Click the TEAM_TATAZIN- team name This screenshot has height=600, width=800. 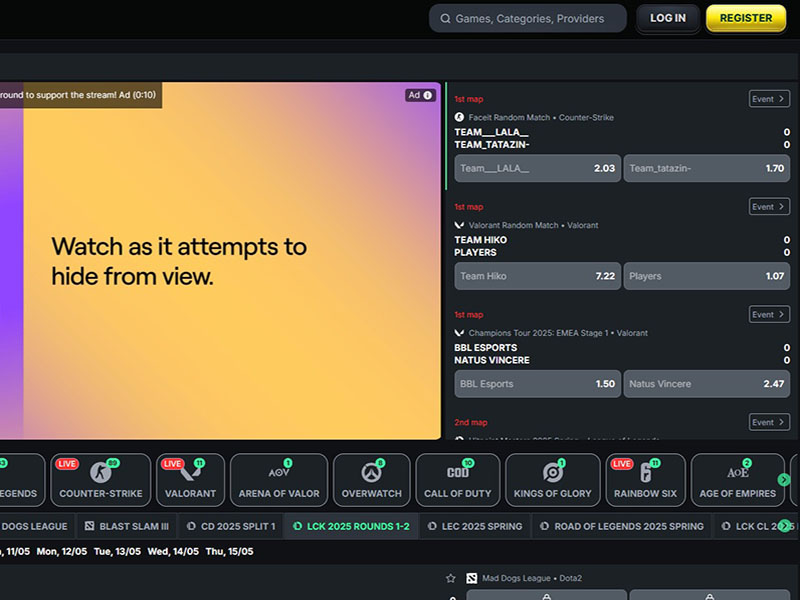click(492, 145)
